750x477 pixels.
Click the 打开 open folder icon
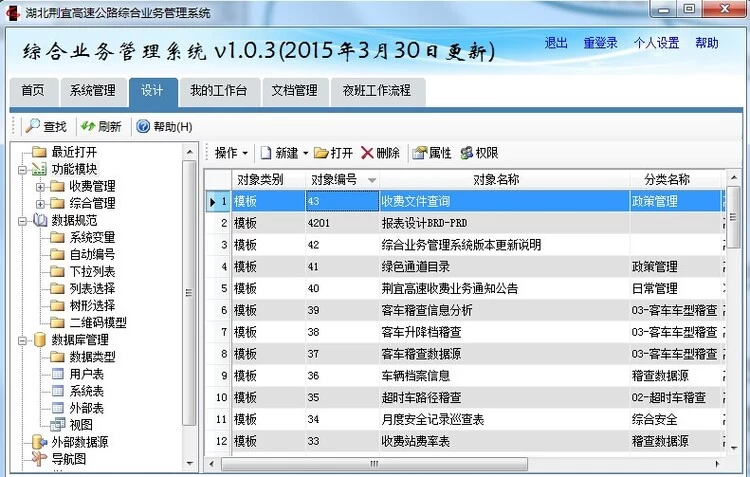click(321, 153)
